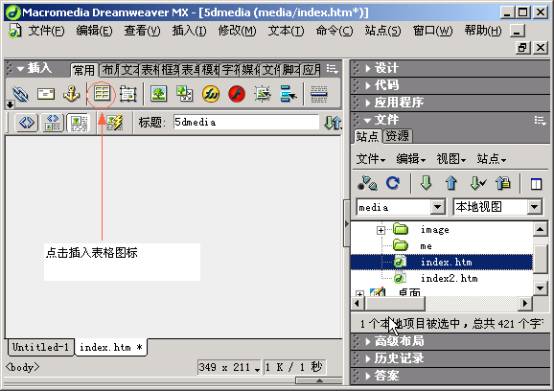Image resolution: width=554 pixels, height=391 pixels.
Task: Click the green Get files down arrow
Action: point(426,183)
